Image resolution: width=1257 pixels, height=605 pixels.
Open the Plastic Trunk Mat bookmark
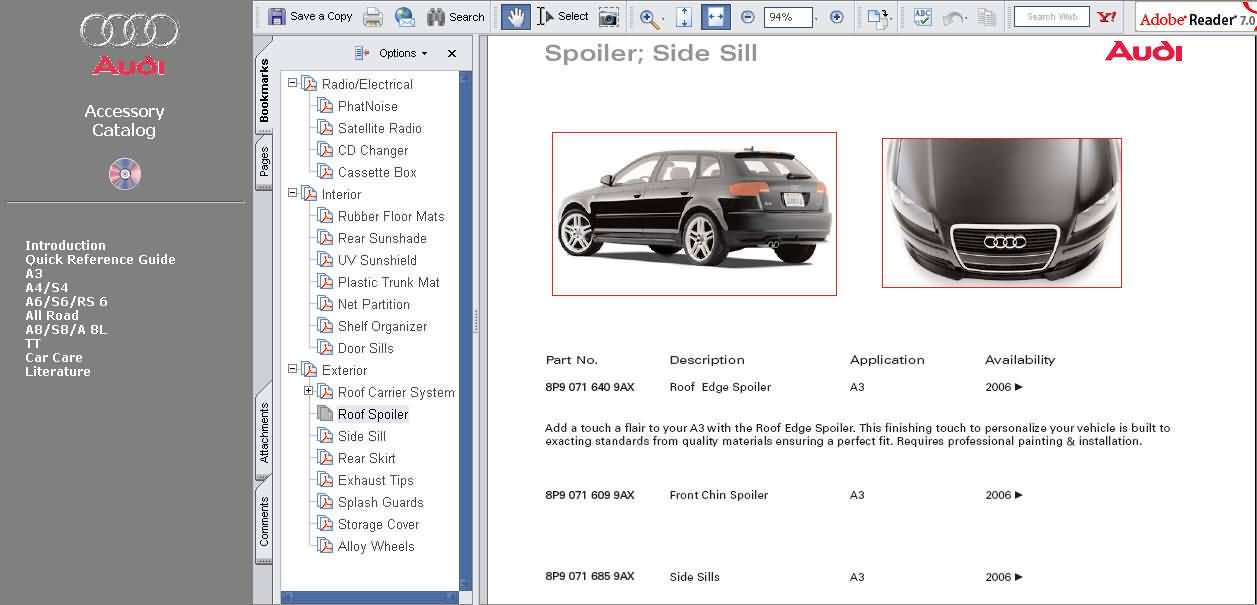click(x=388, y=282)
